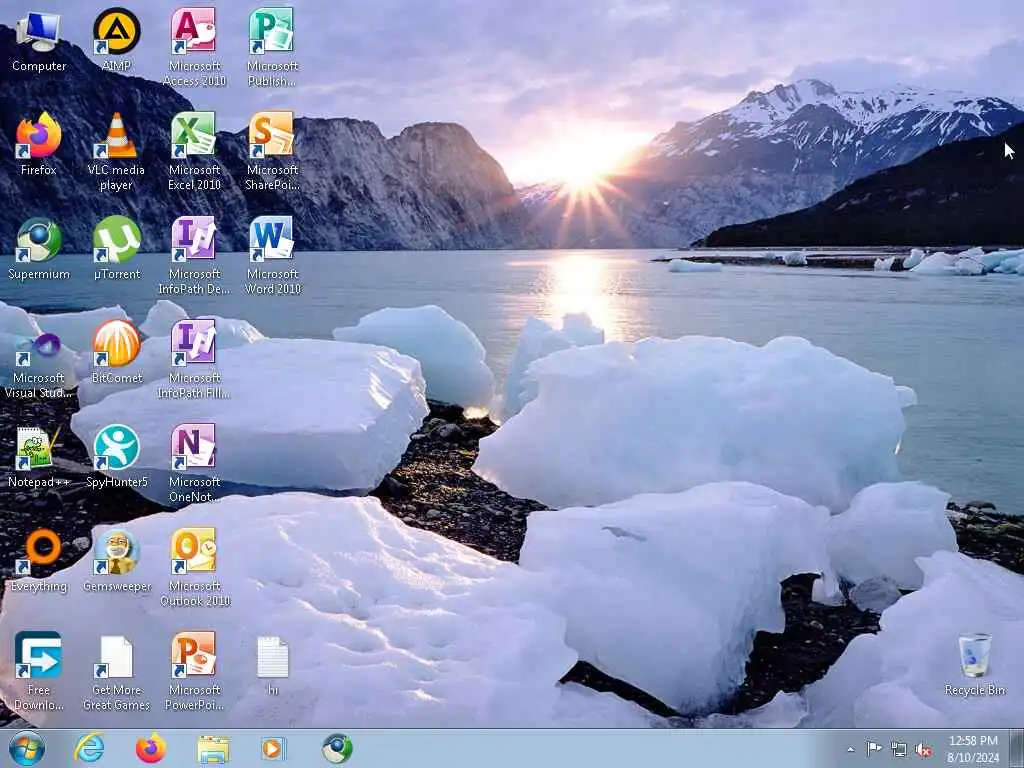
Task: Open the clock showing 12:58 PM
Action: pos(973,749)
